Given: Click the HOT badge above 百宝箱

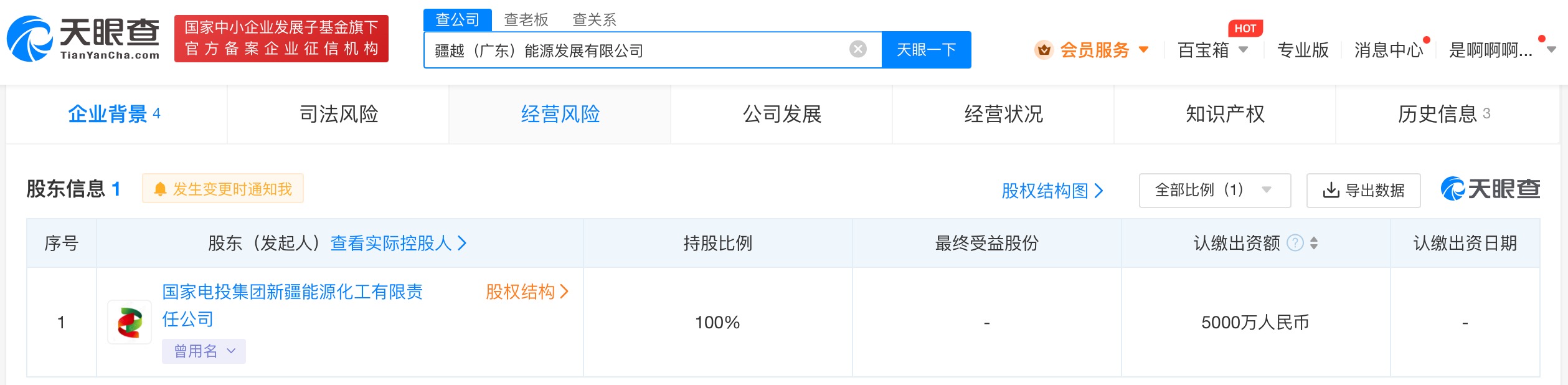Looking at the screenshot, I should (1245, 28).
